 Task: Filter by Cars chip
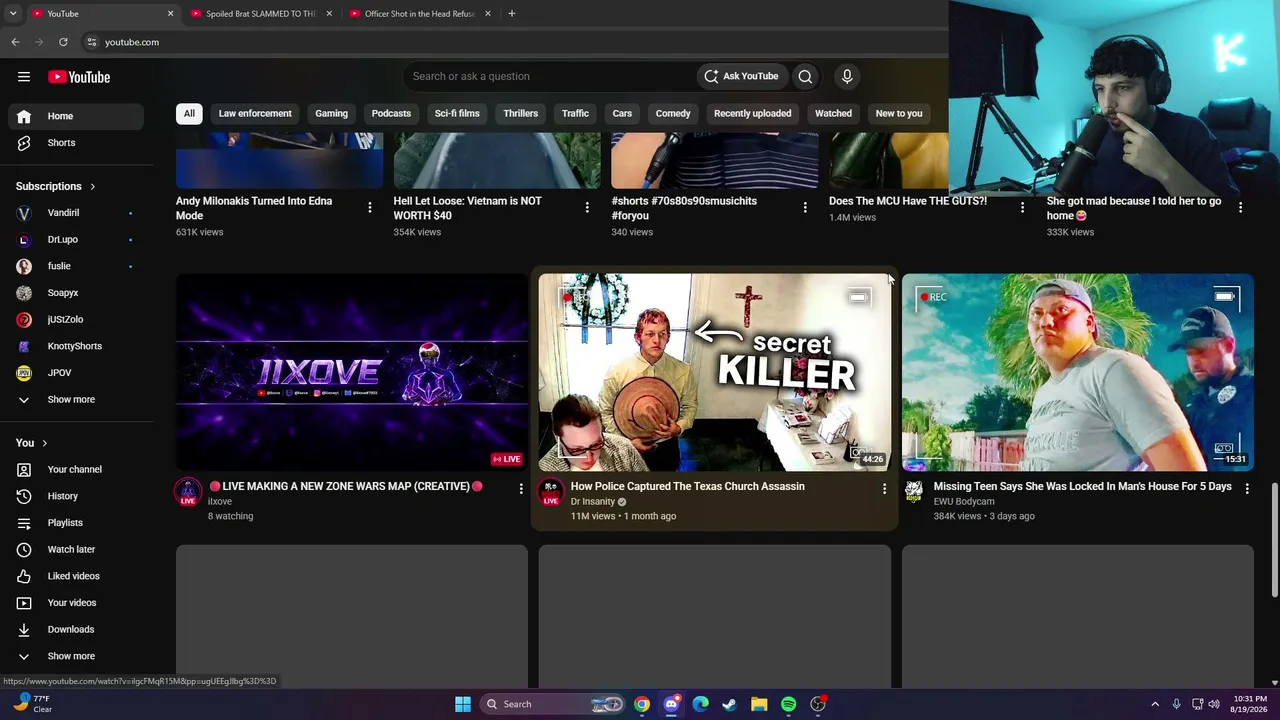click(x=622, y=113)
